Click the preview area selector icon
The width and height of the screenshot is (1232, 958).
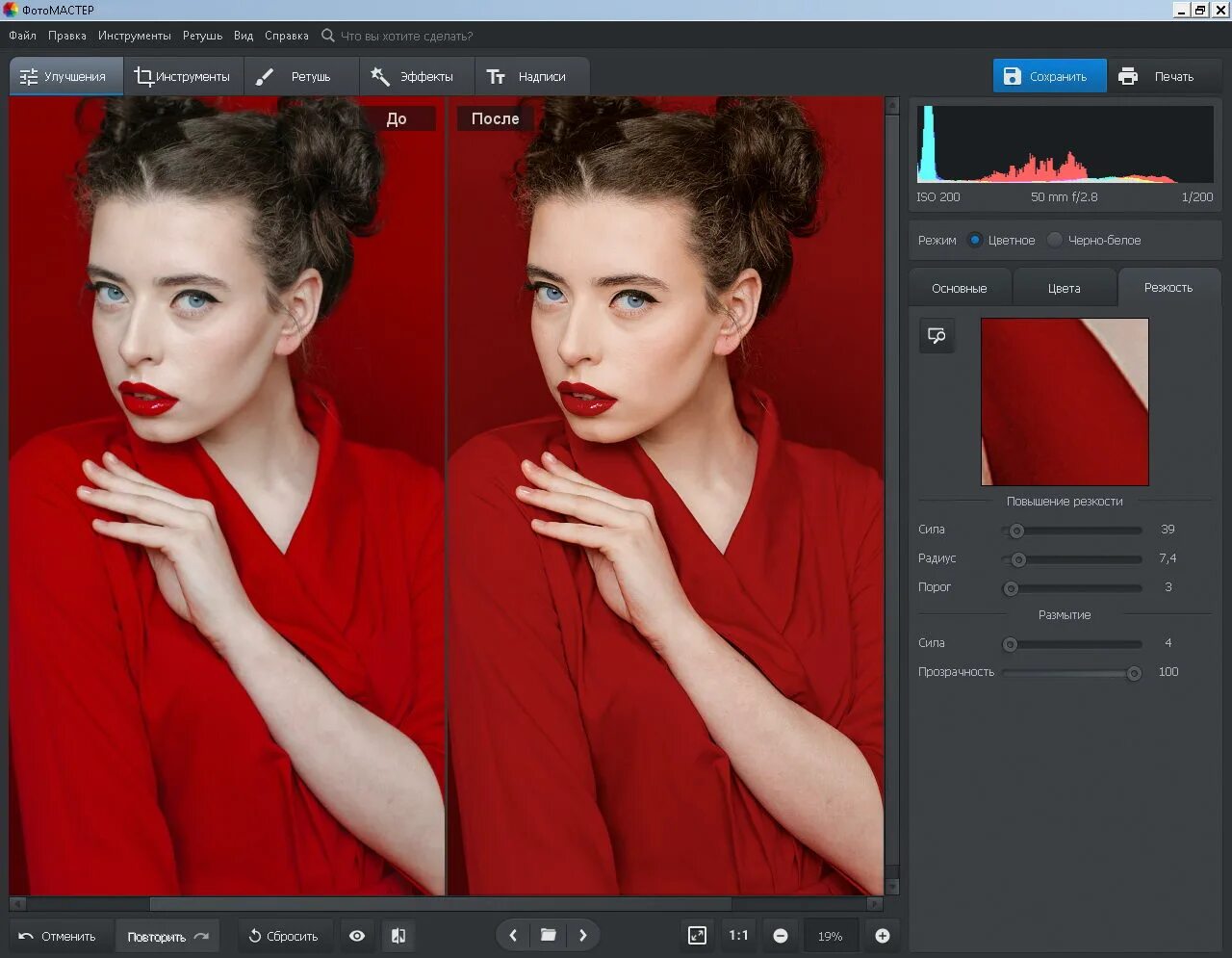tap(937, 336)
